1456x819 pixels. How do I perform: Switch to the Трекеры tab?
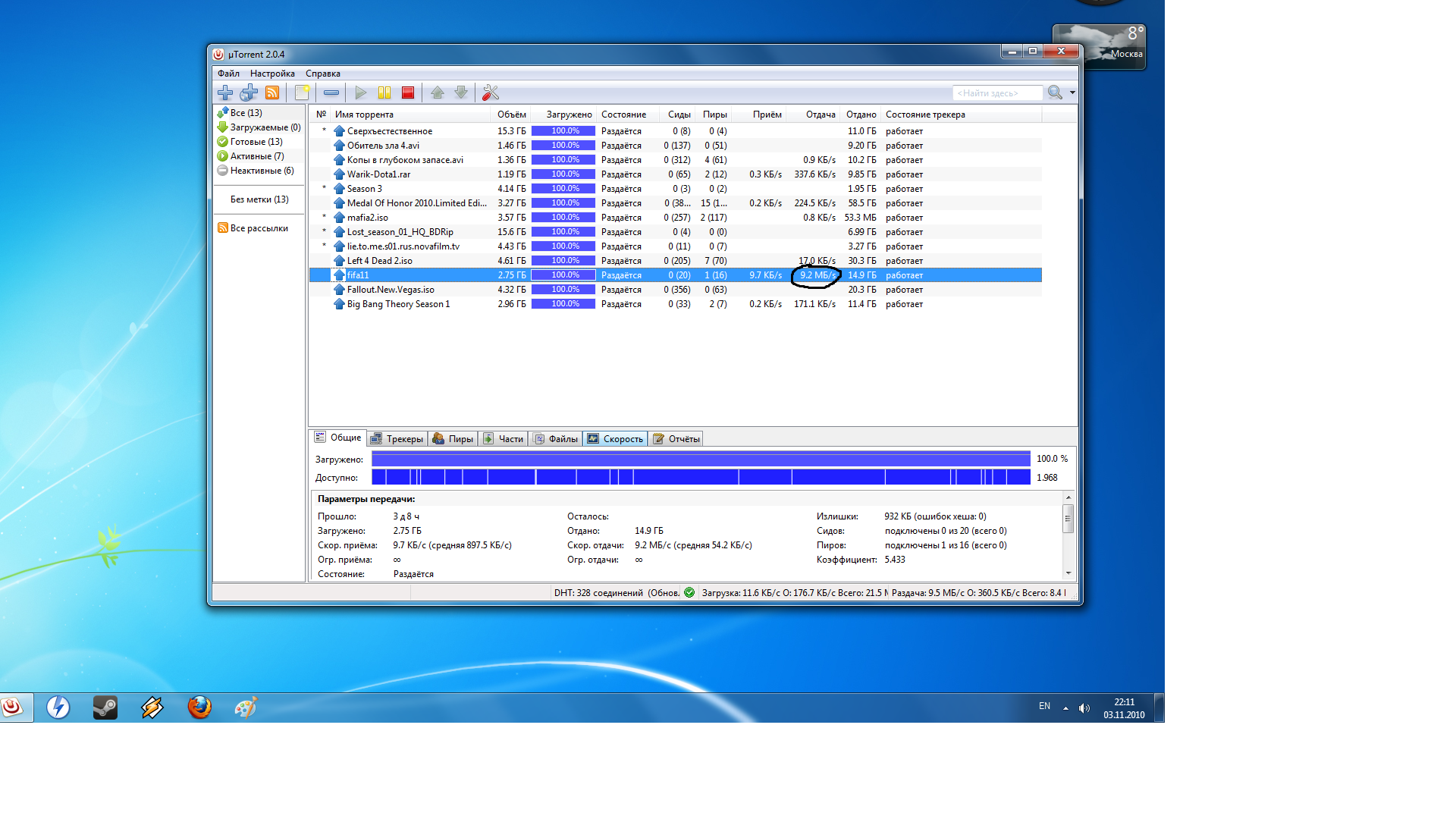point(397,439)
